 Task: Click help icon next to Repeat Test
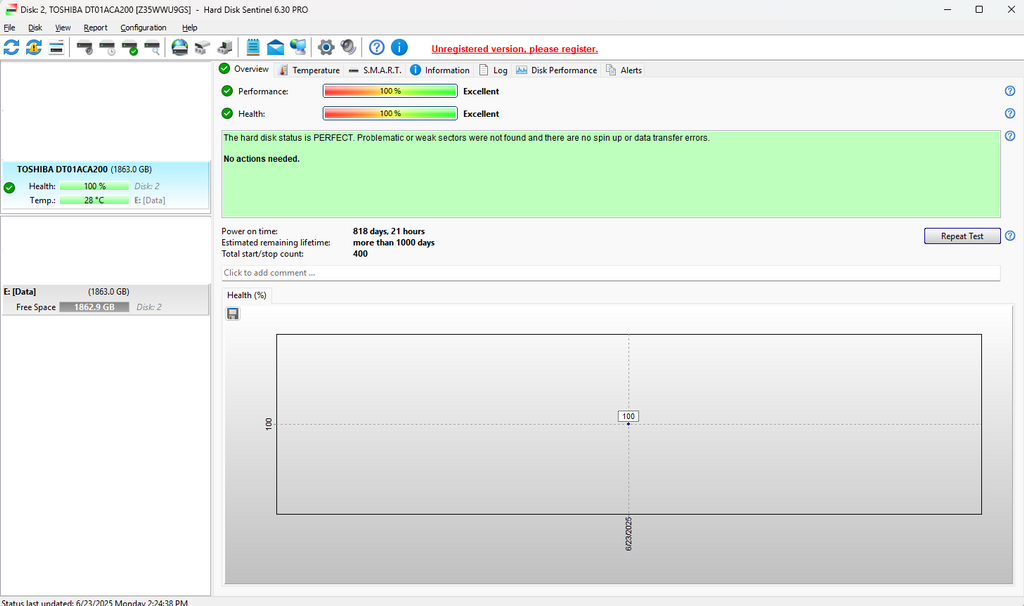(x=1010, y=236)
